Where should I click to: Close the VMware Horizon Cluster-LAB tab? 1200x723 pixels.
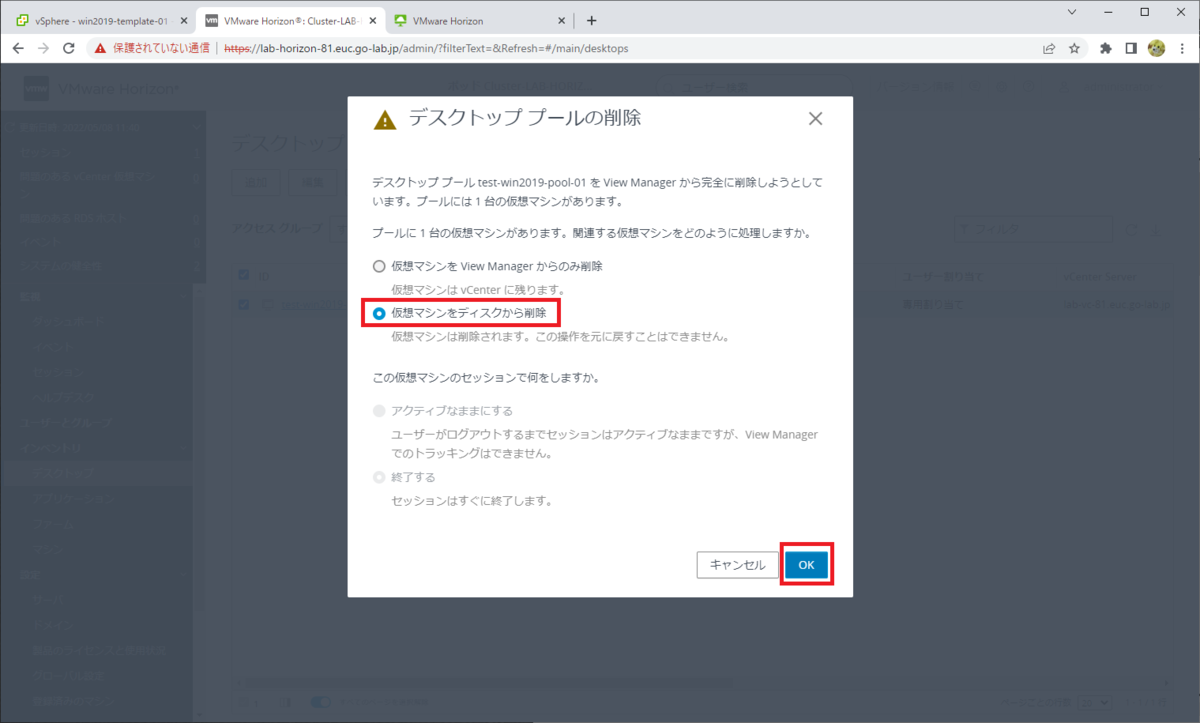click(371, 20)
